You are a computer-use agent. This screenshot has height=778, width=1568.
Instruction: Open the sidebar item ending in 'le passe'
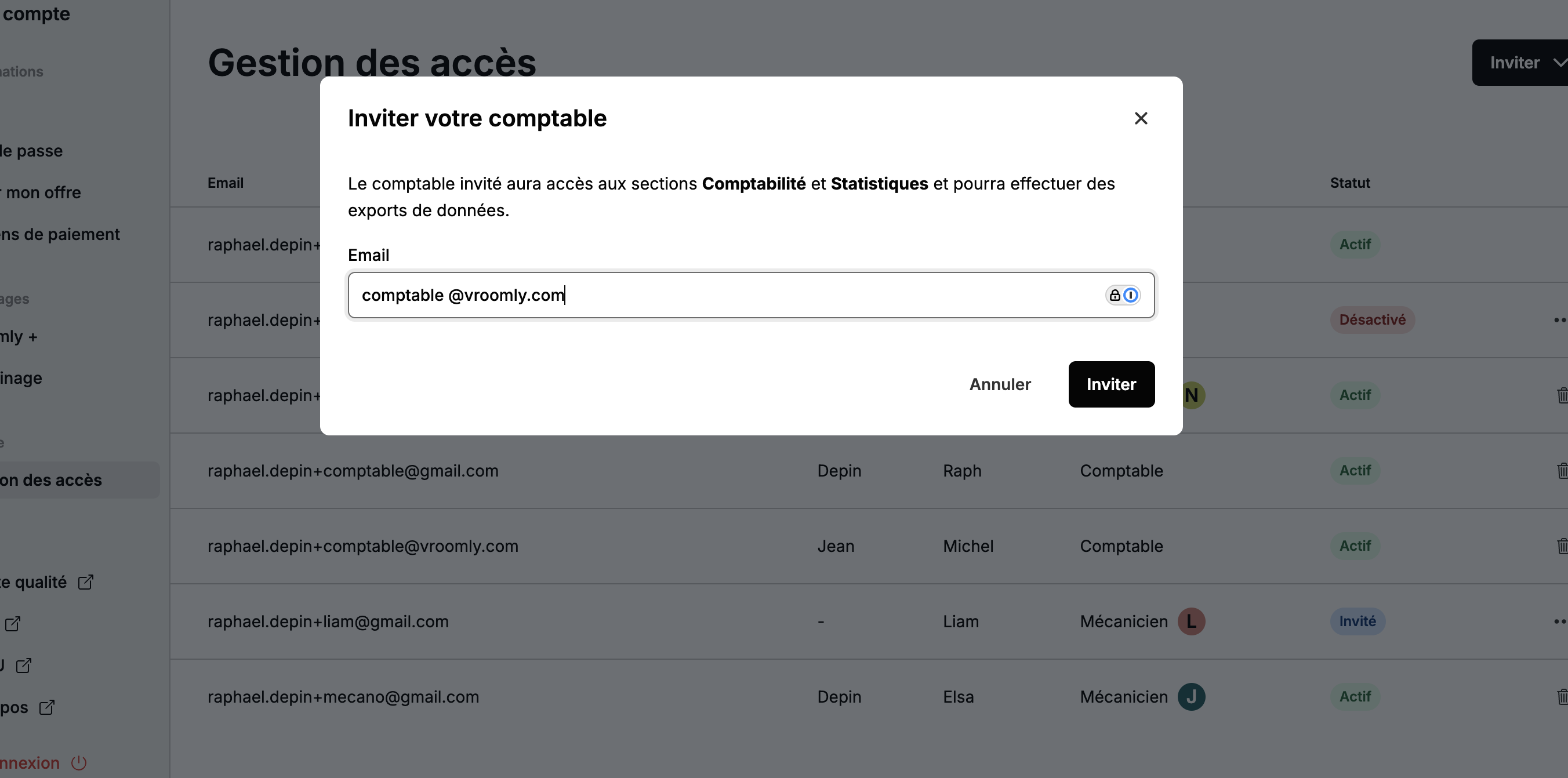(x=31, y=151)
